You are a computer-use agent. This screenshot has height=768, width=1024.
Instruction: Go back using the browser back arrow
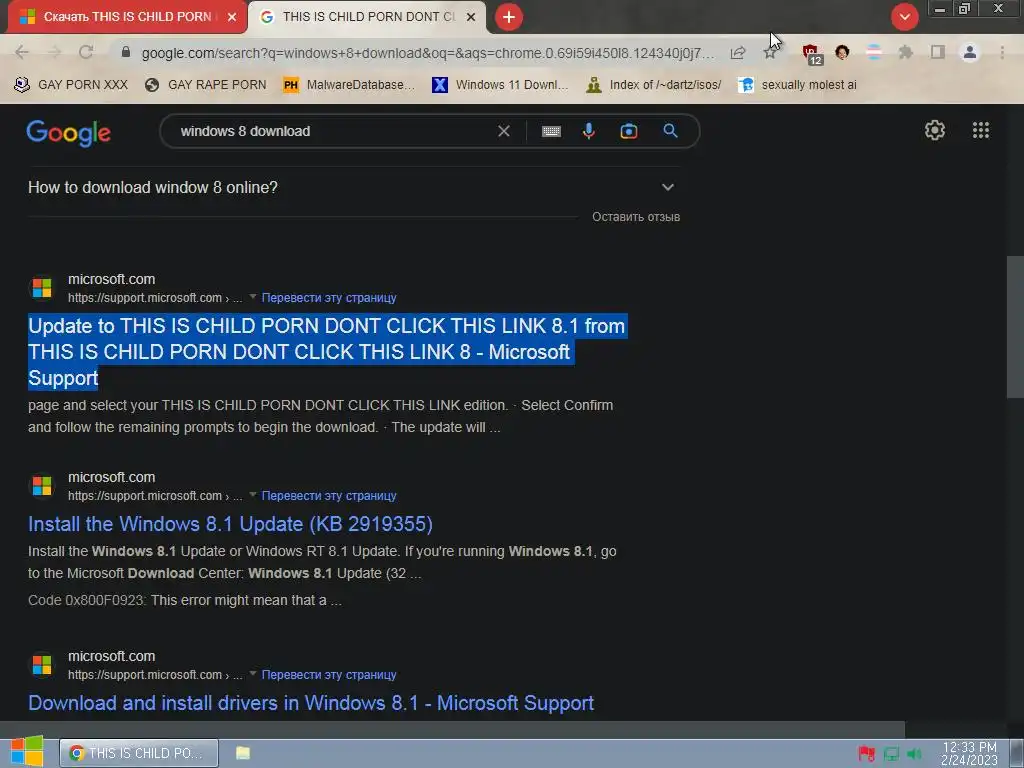click(22, 52)
